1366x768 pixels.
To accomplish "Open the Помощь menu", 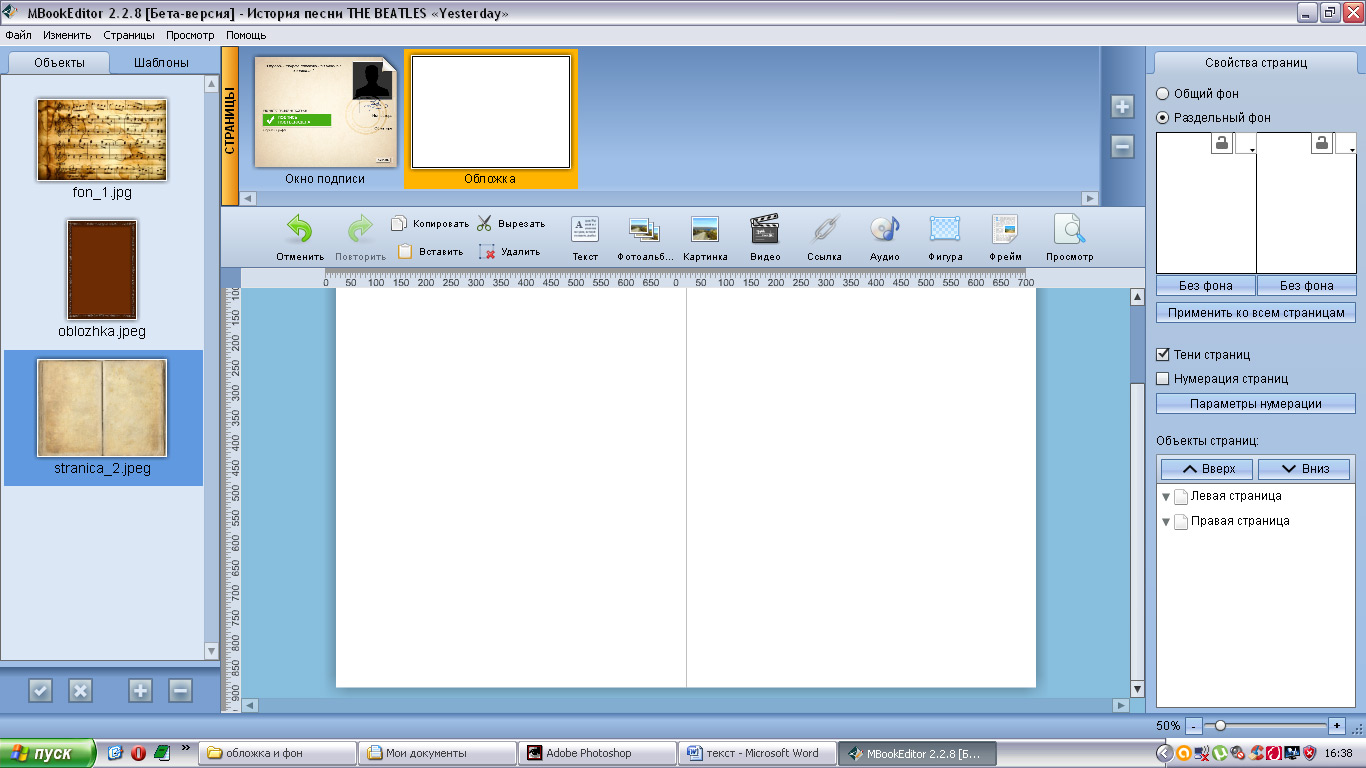I will (x=246, y=35).
